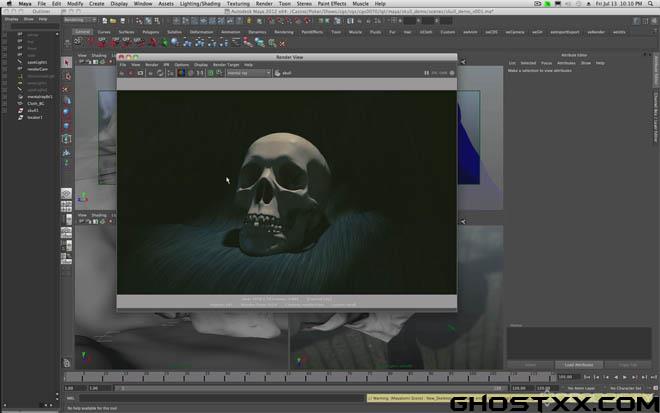Toggle alpha channel display in Render View
Screen dimensions: 660x413
click(191, 73)
